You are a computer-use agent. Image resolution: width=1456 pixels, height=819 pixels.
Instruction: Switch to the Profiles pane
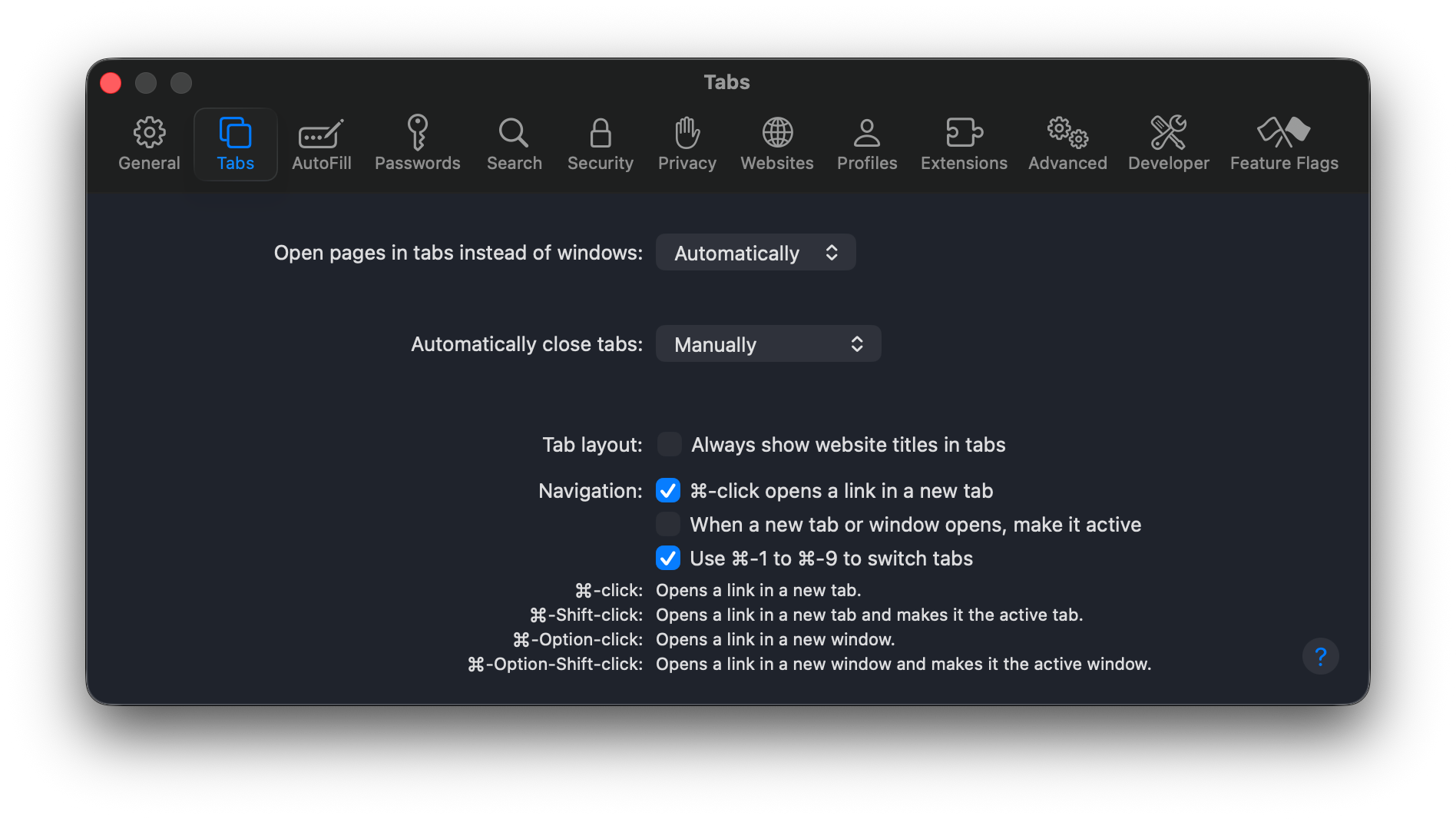click(866, 143)
